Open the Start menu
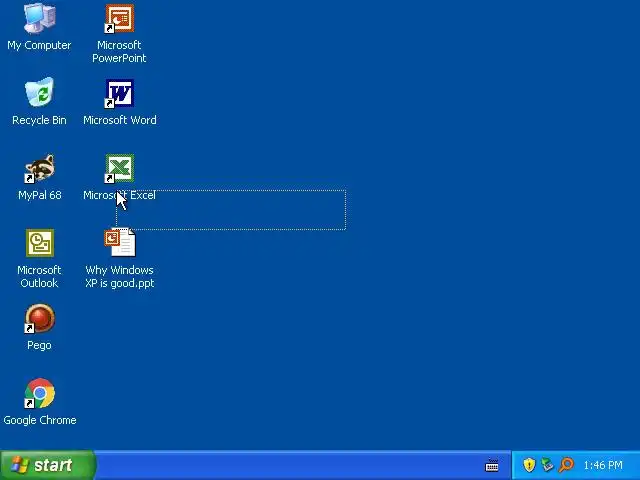 [x=48, y=465]
